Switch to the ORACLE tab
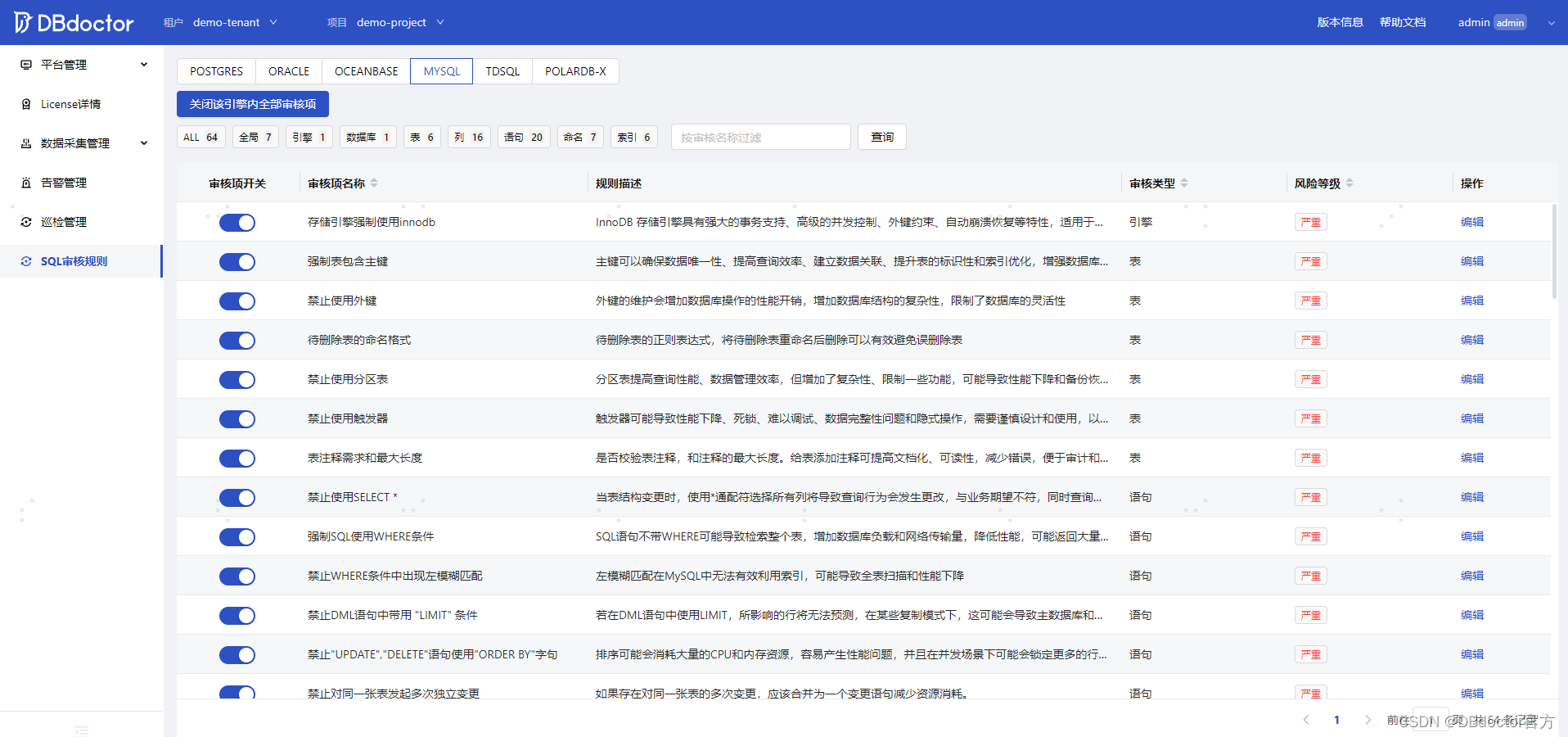The width and height of the screenshot is (1568, 737). [288, 71]
